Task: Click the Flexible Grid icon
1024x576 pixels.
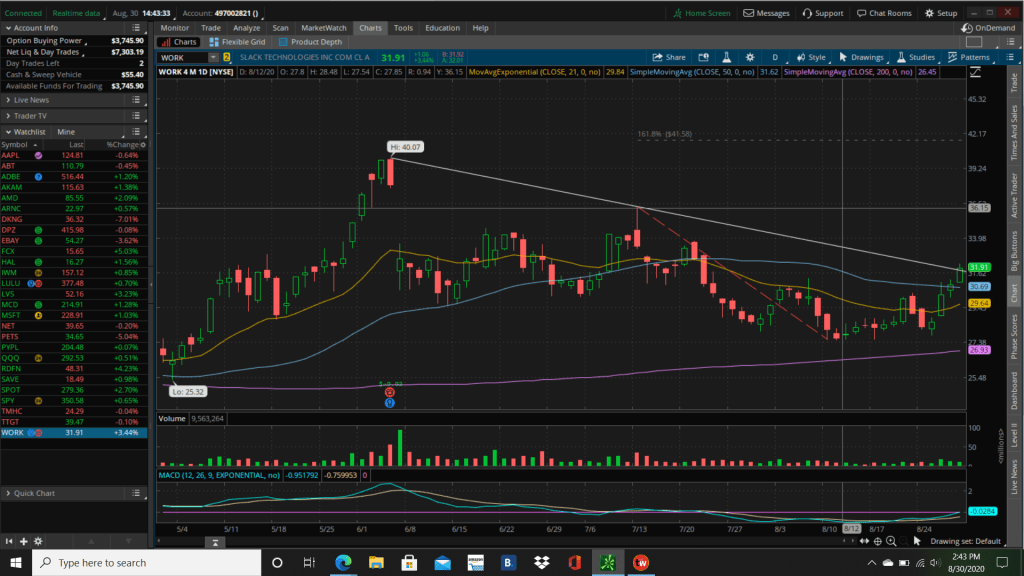Action: (x=214, y=42)
